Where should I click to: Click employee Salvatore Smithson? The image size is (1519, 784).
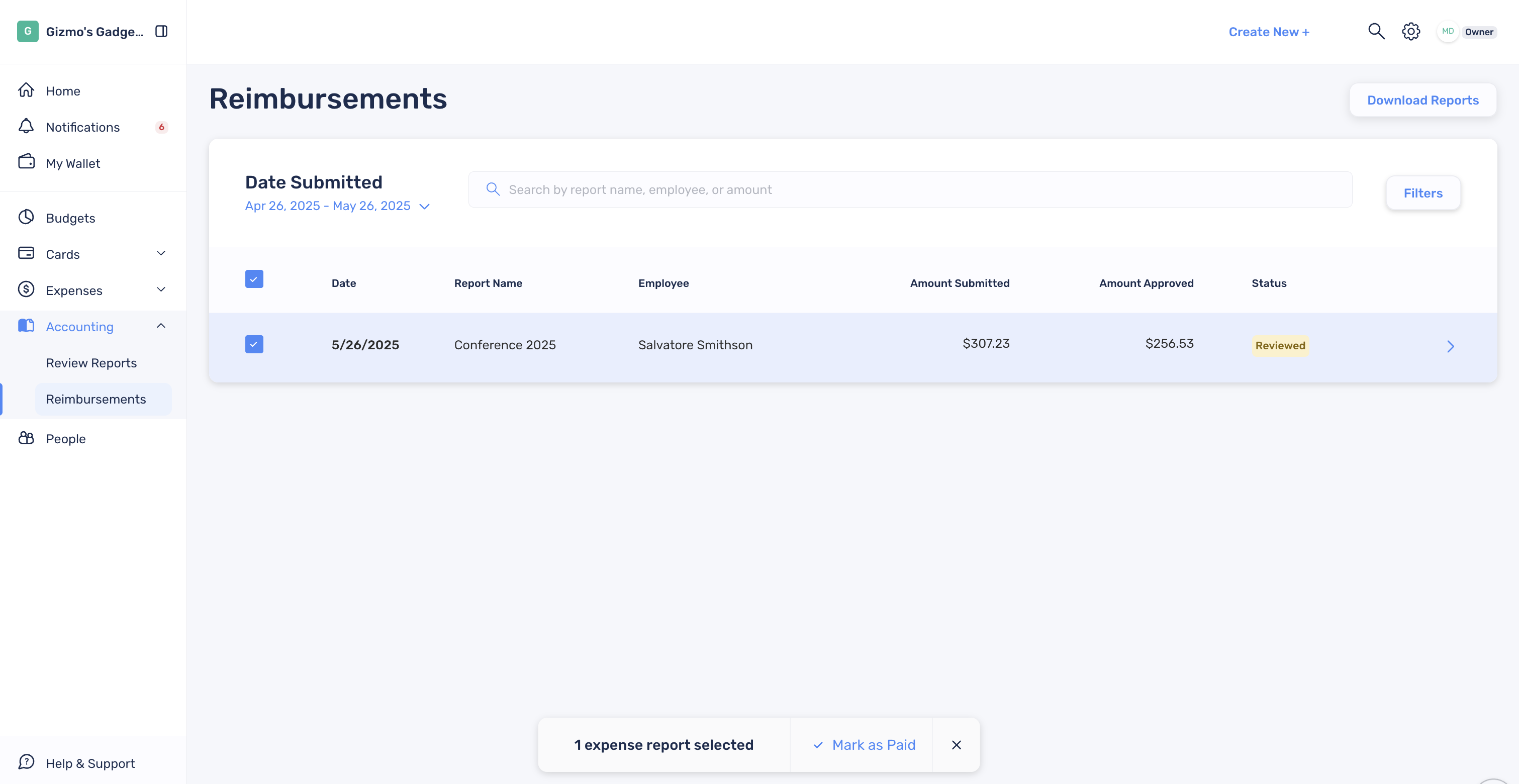point(695,345)
